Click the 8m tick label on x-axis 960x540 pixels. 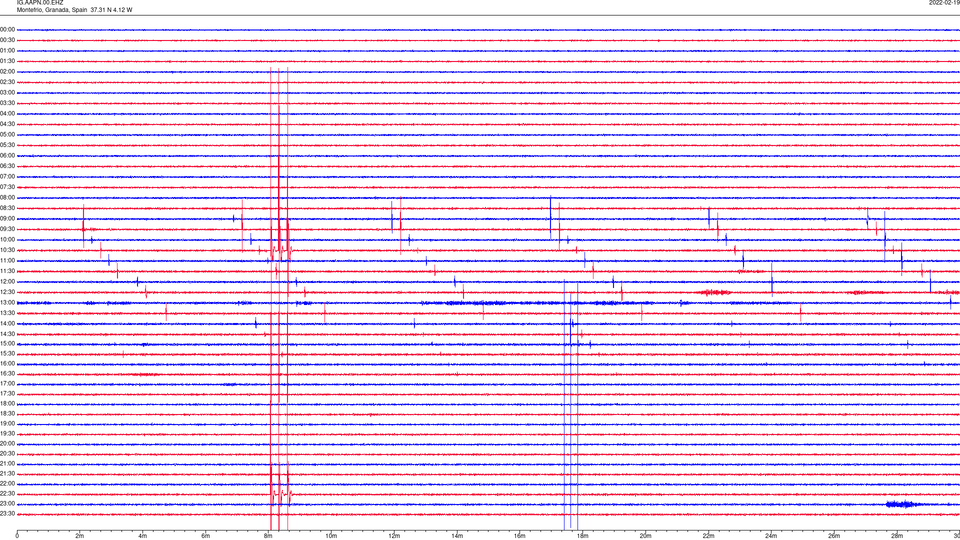click(268, 536)
